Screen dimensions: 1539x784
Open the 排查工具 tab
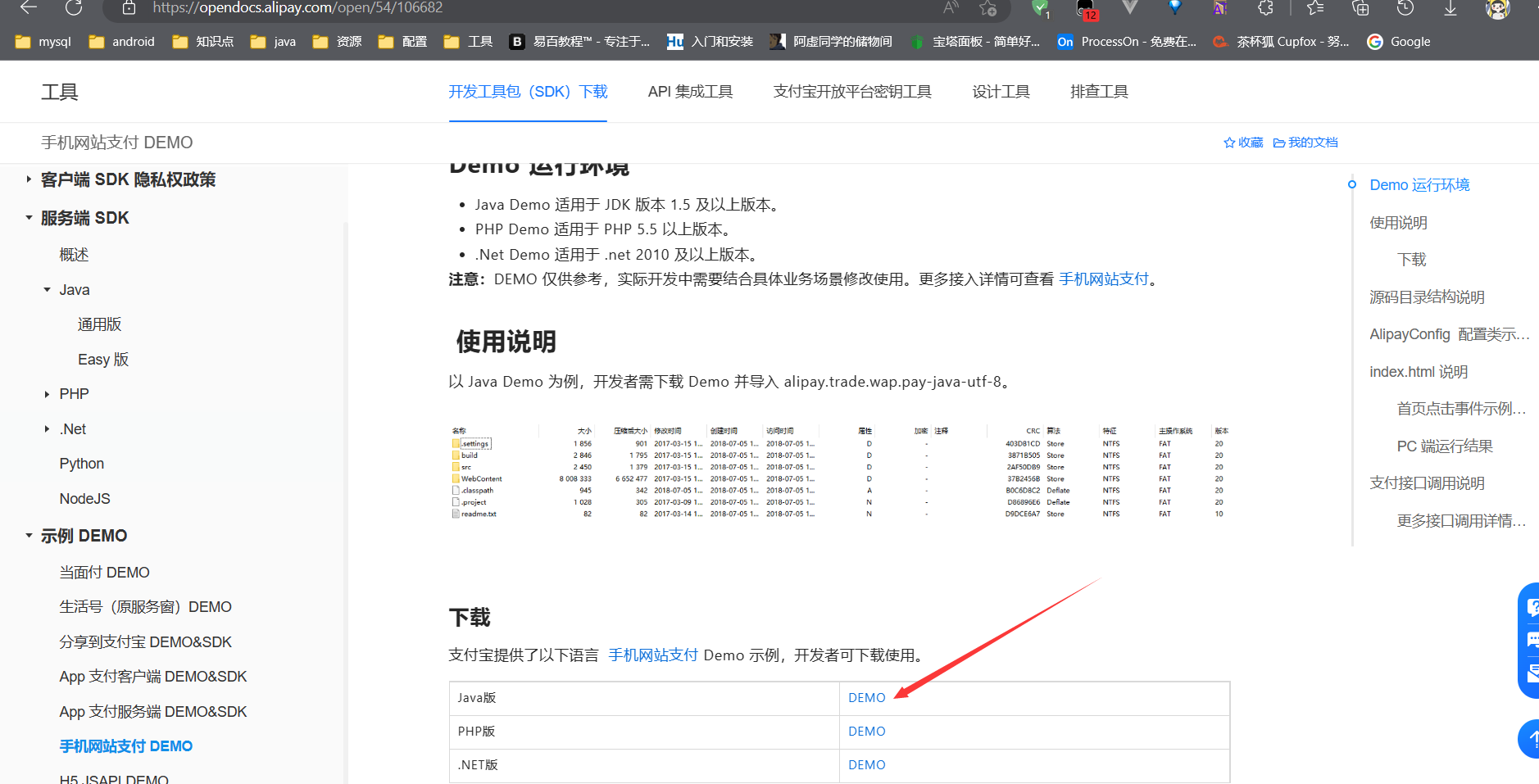(x=1099, y=92)
